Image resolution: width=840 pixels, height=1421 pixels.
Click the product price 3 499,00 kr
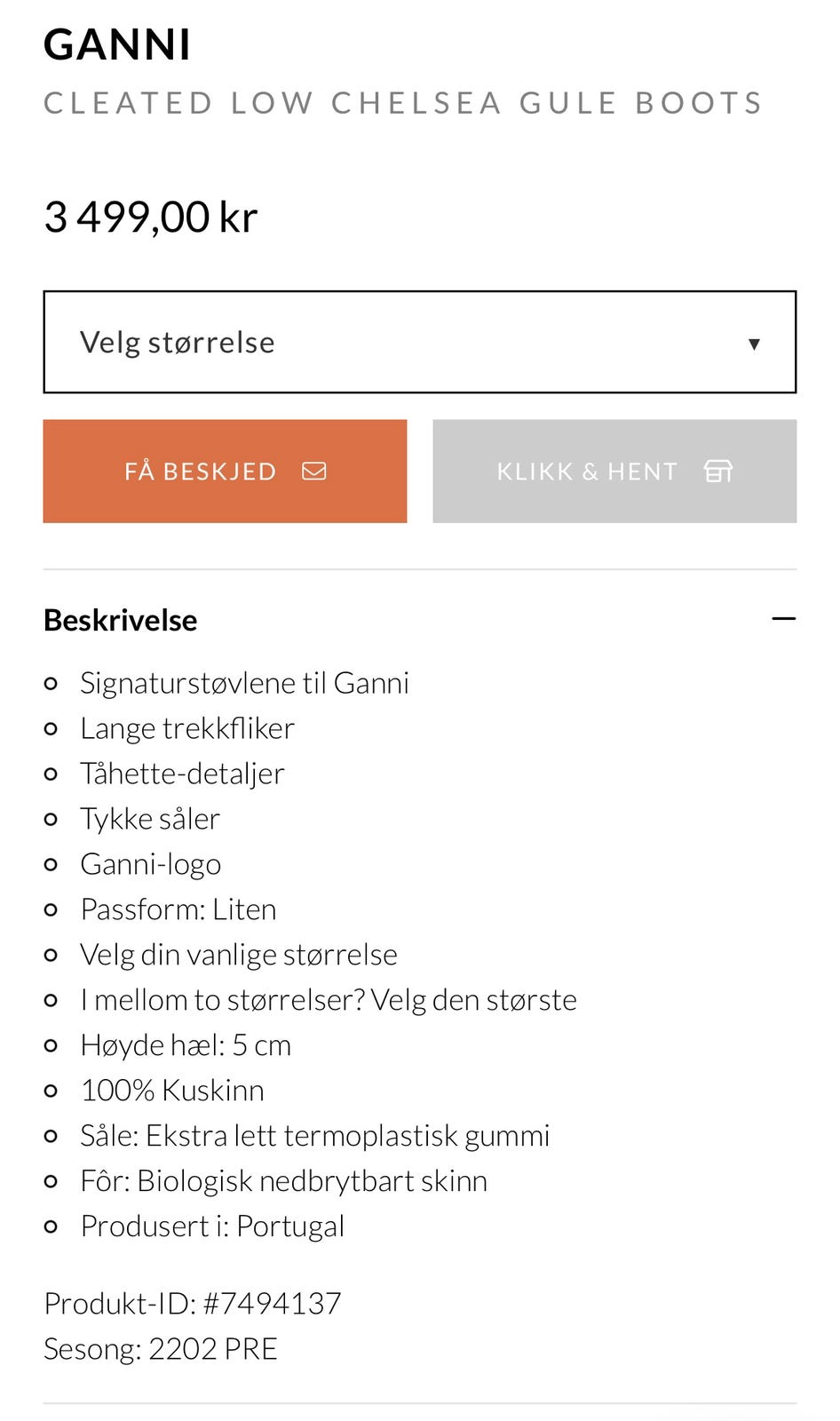pyautogui.click(x=151, y=216)
